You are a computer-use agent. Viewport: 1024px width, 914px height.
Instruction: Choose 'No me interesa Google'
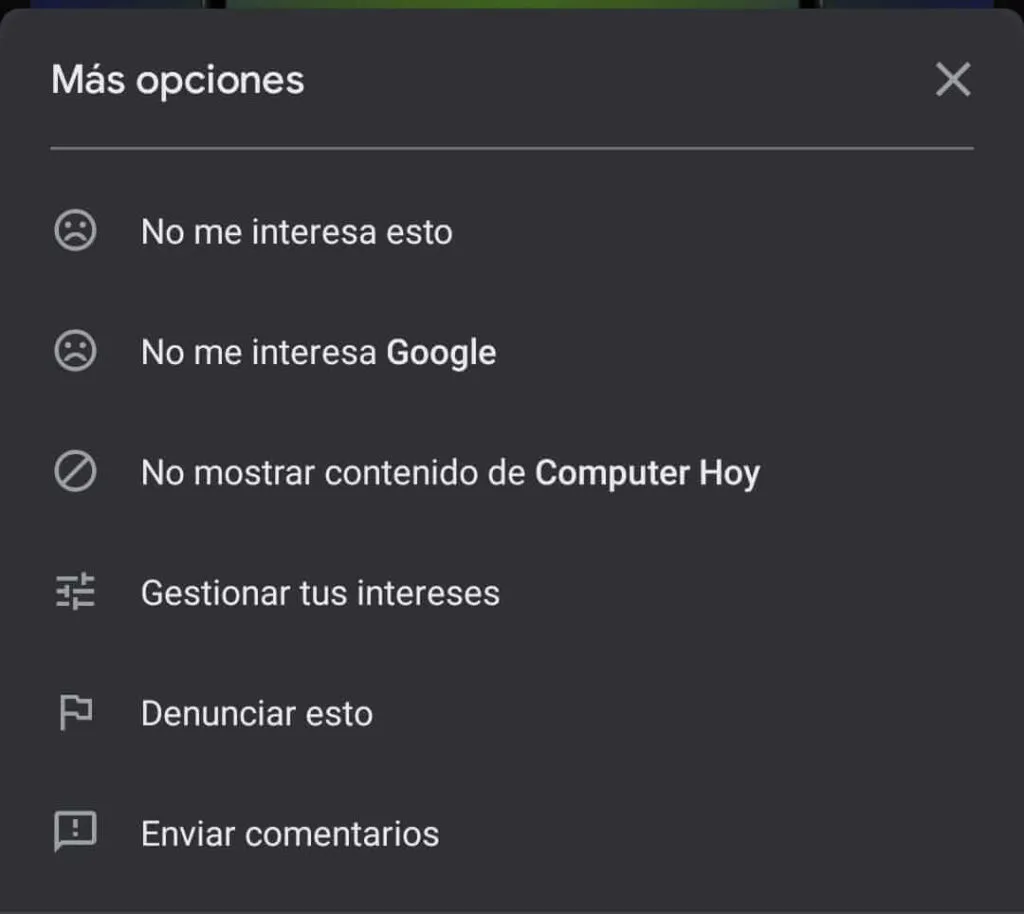(317, 352)
